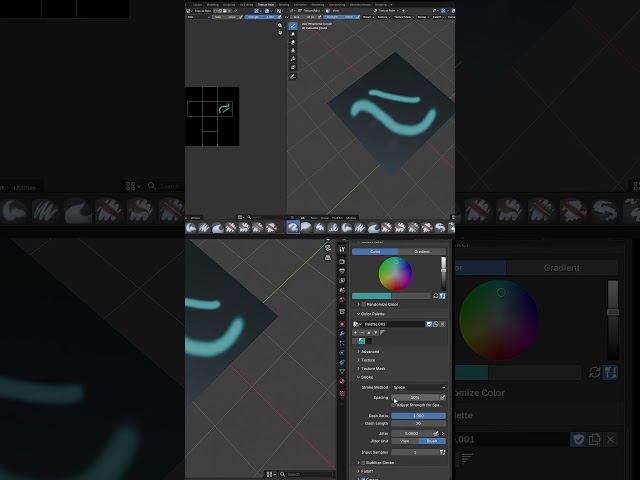Open the Texture properties checker tab icon

(x=342, y=393)
